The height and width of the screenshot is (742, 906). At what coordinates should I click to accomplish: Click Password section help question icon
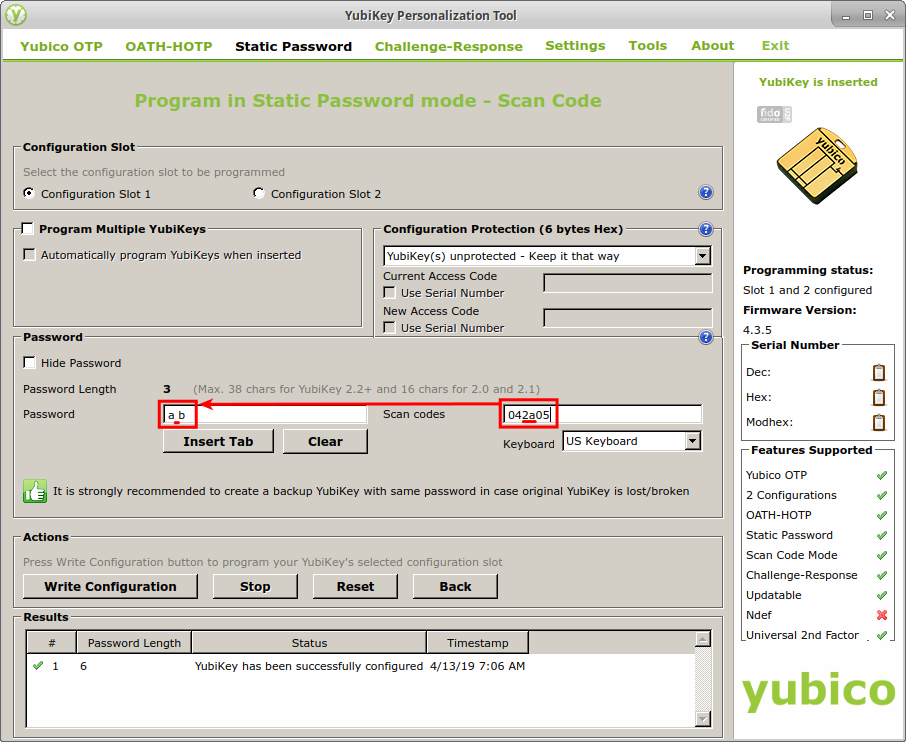click(x=705, y=338)
